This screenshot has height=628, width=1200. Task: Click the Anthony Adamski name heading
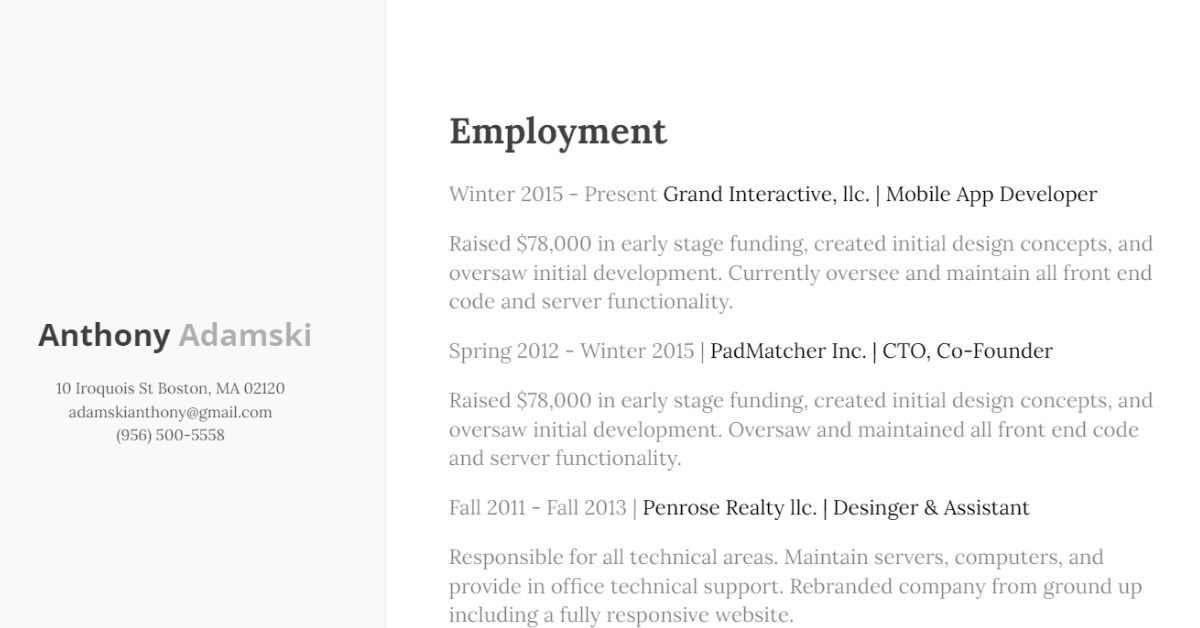tap(175, 335)
